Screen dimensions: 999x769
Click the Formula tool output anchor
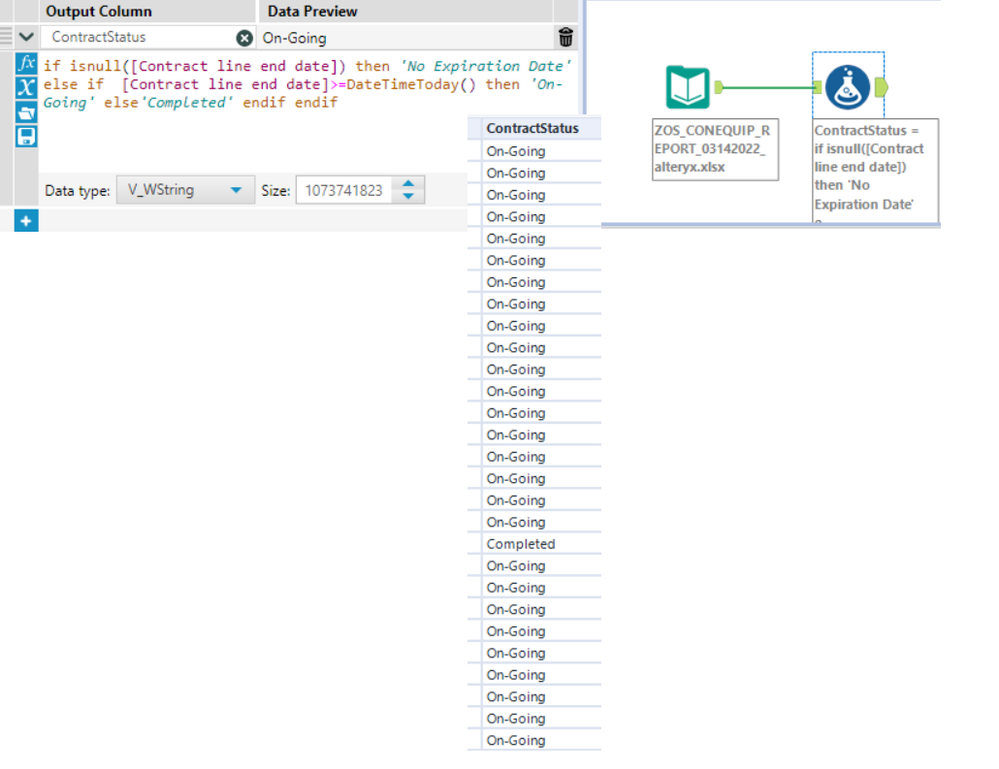click(882, 87)
